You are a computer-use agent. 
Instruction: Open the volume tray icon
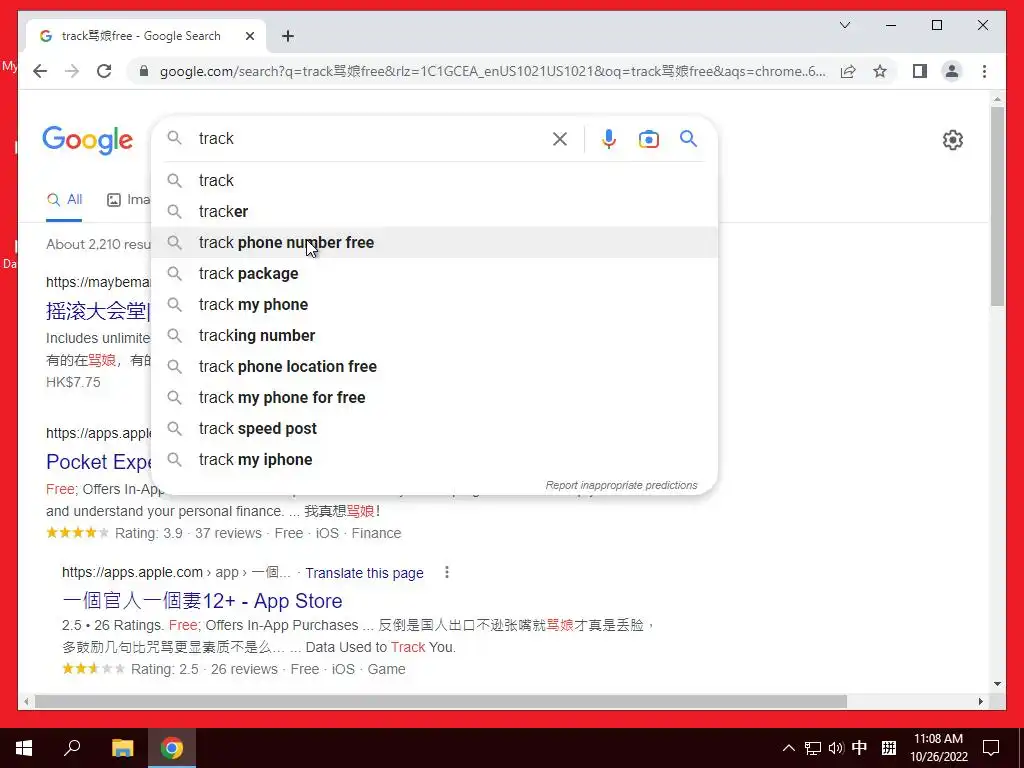(x=836, y=748)
